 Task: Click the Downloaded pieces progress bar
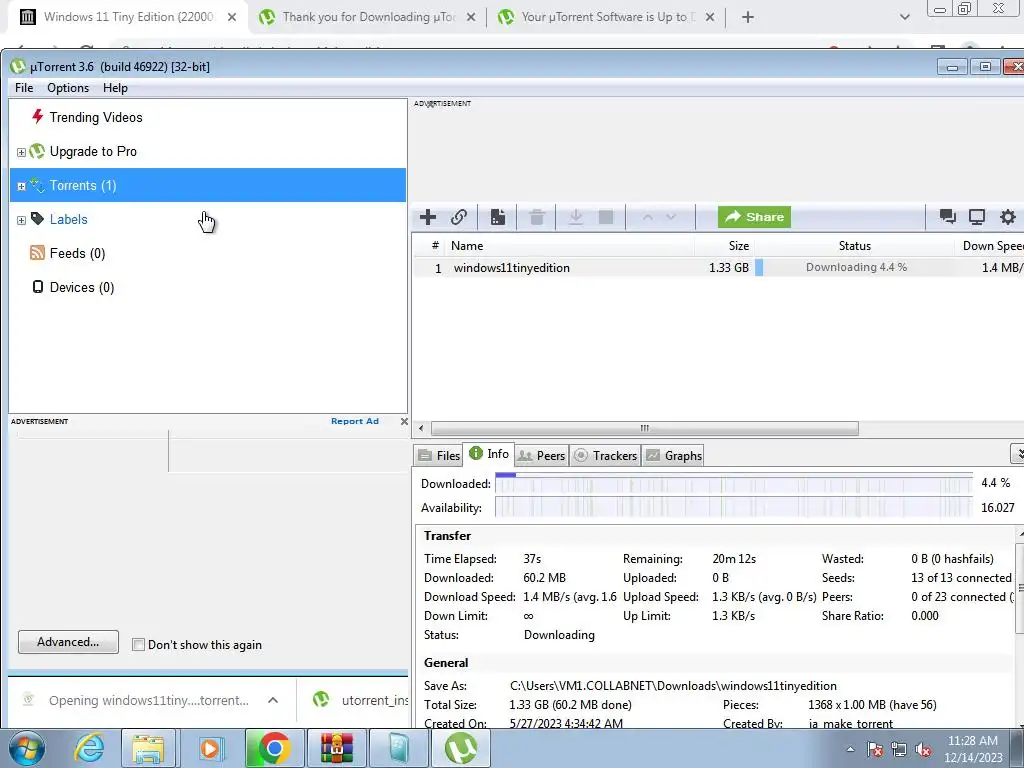pyautogui.click(x=733, y=483)
